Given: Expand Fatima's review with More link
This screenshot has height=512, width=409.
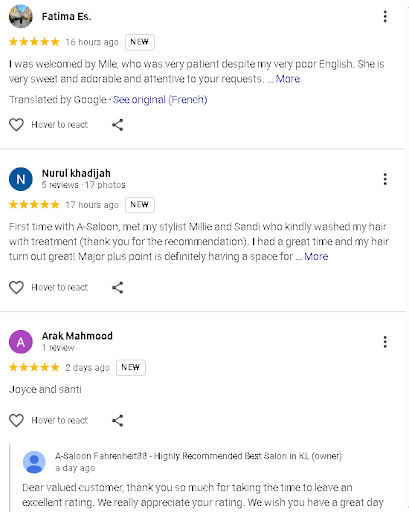Looking at the screenshot, I should coord(288,79).
